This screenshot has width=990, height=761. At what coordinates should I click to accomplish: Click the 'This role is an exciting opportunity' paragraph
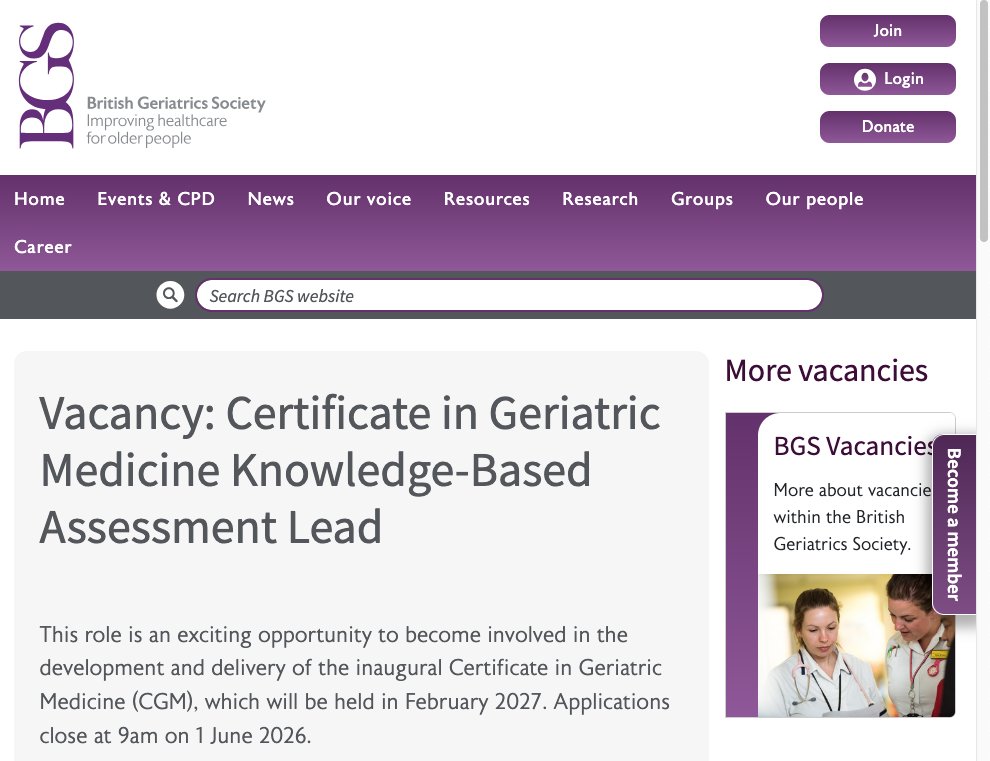click(354, 685)
